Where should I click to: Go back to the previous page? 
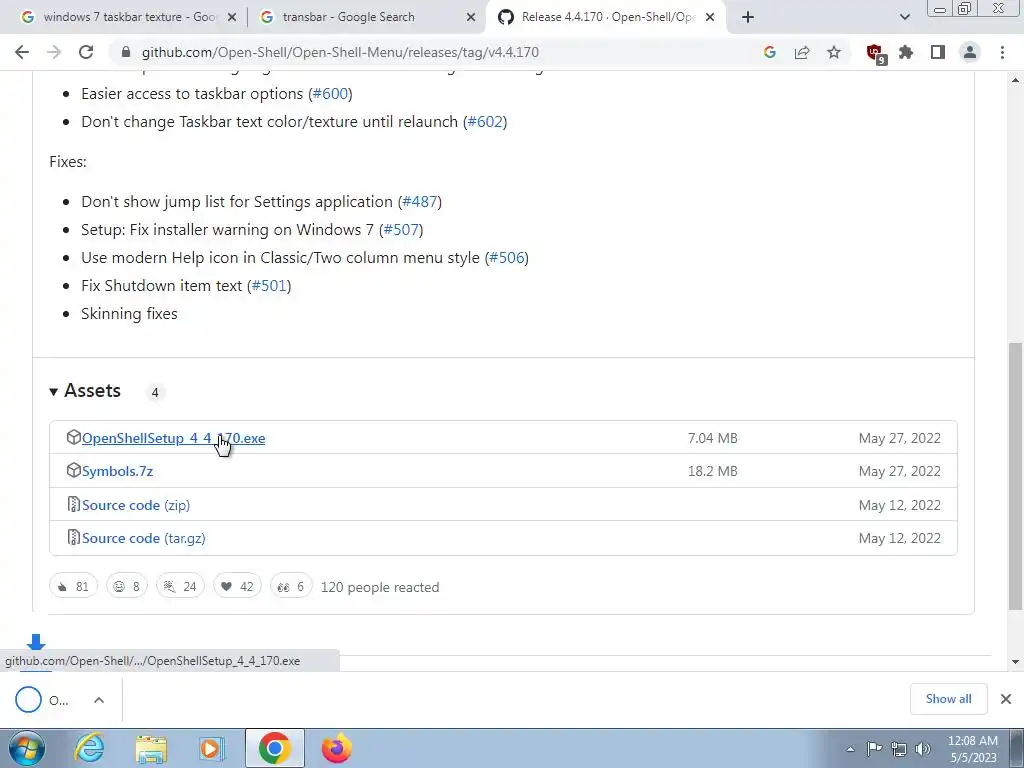point(22,52)
